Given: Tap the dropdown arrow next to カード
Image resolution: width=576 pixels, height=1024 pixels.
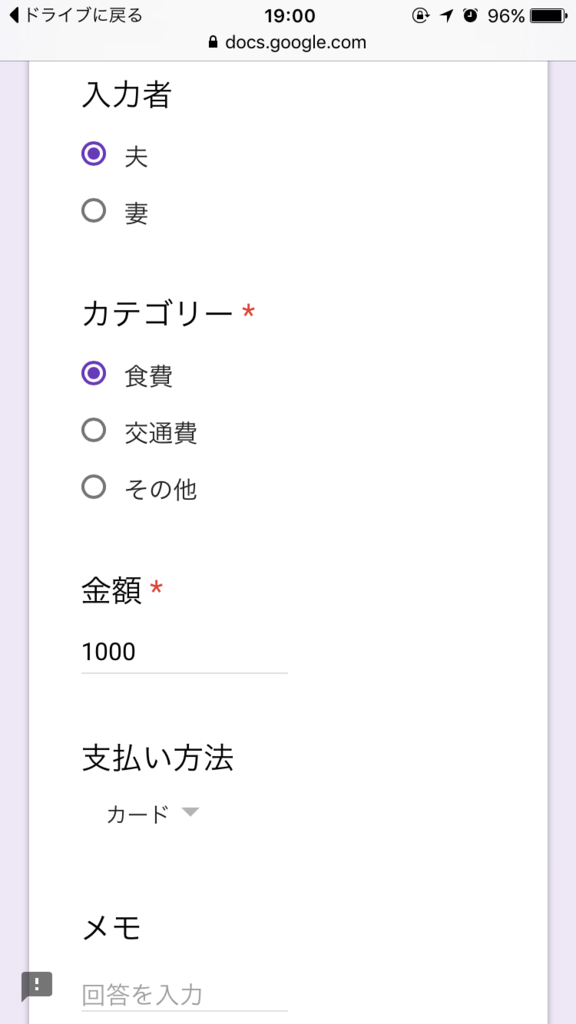Looking at the screenshot, I should click(x=191, y=813).
